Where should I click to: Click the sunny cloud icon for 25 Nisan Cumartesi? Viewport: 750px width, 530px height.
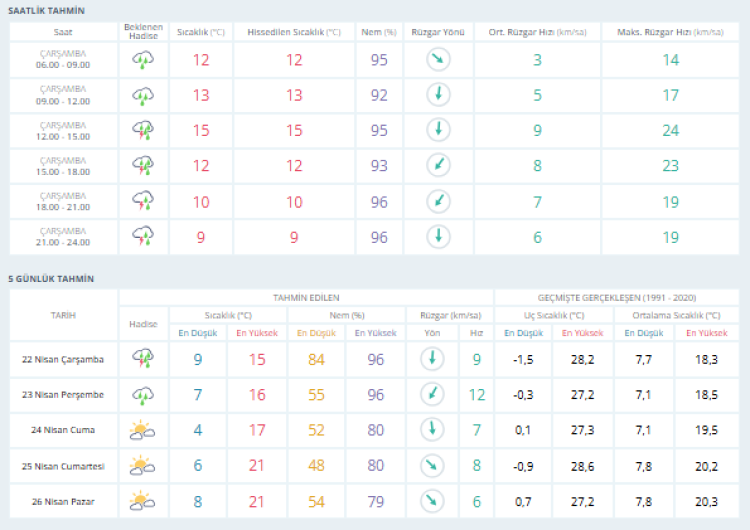[143, 465]
